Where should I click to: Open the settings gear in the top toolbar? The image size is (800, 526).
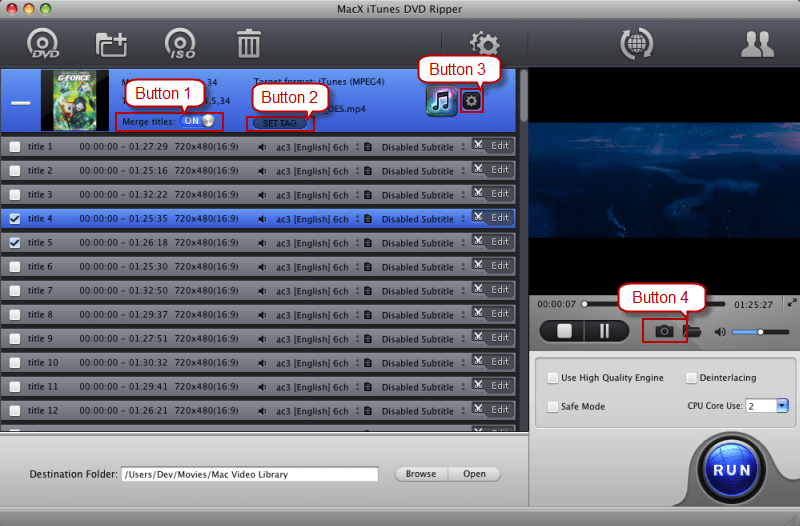pos(484,43)
